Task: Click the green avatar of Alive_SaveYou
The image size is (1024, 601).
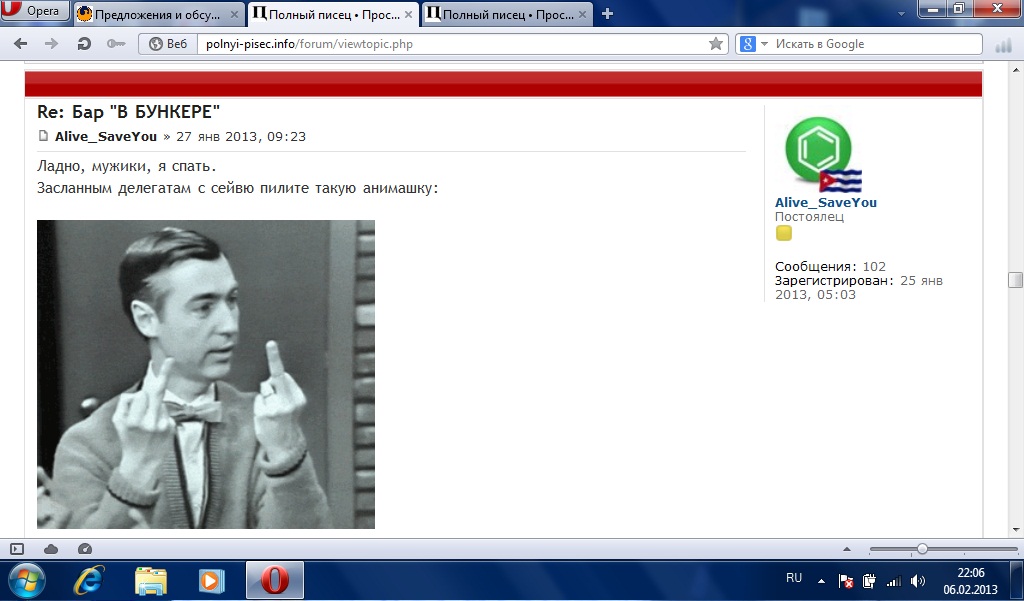Action: tap(818, 150)
